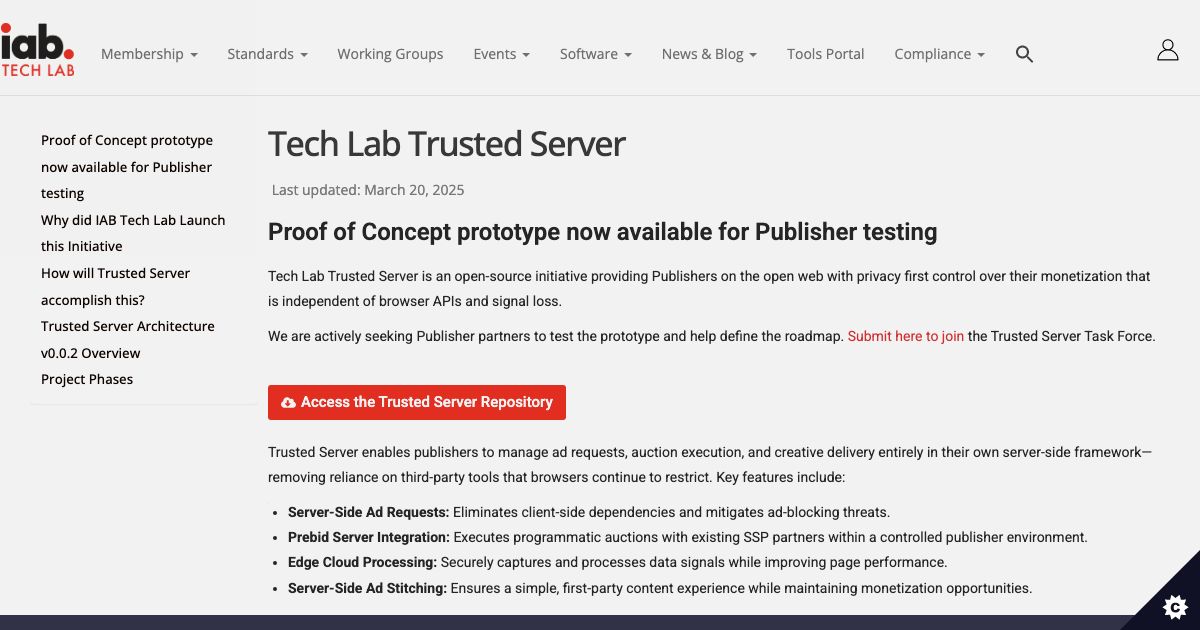The image size is (1200, 630).
Task: Click the Tech Lab Trusted Server page heading
Action: tap(445, 144)
